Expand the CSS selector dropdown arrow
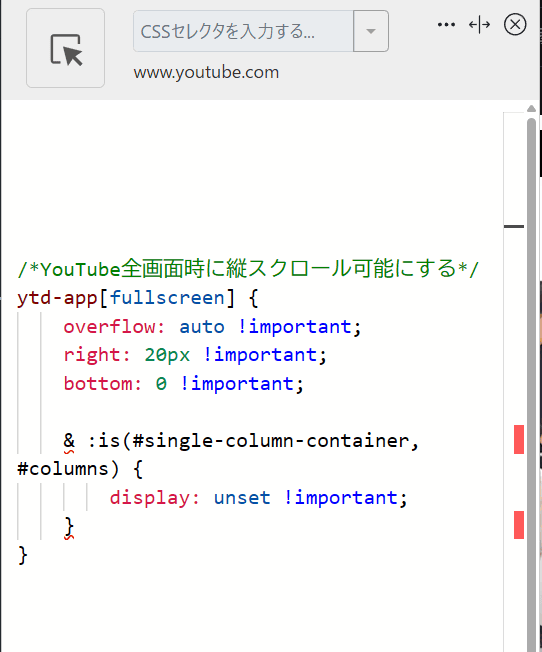This screenshot has height=652, width=542. 371,31
